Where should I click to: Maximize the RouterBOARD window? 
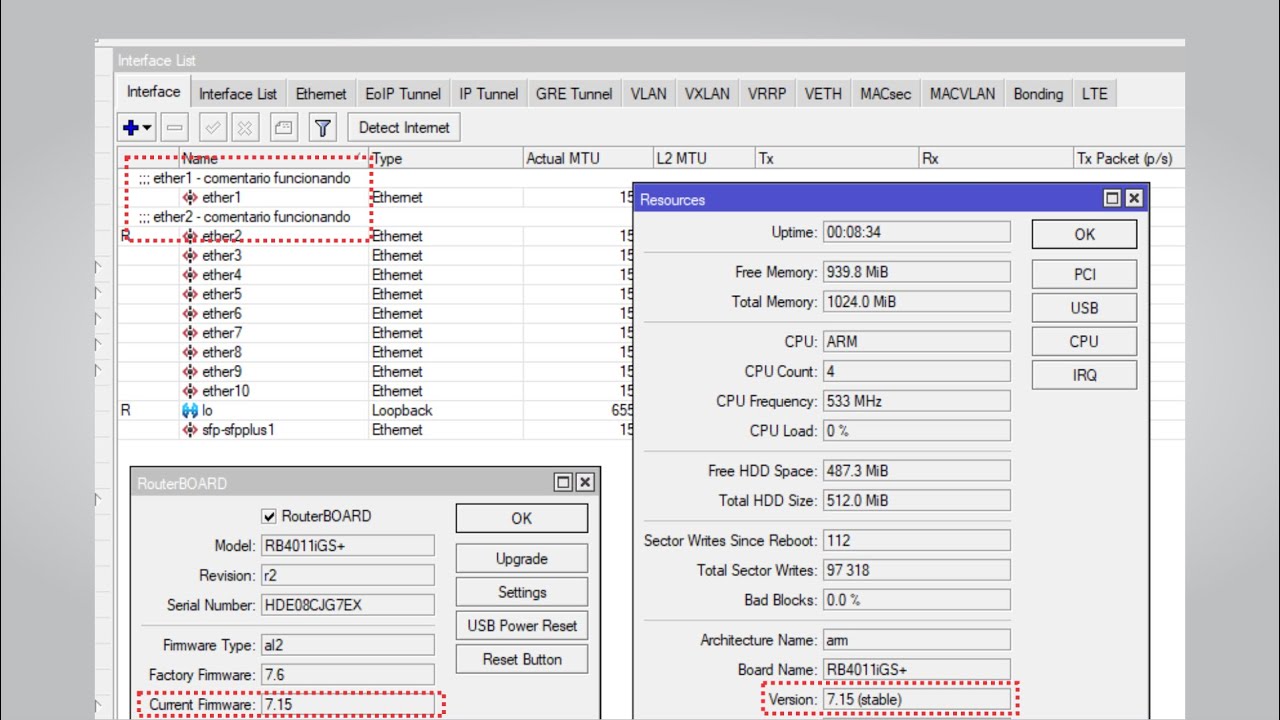click(564, 482)
